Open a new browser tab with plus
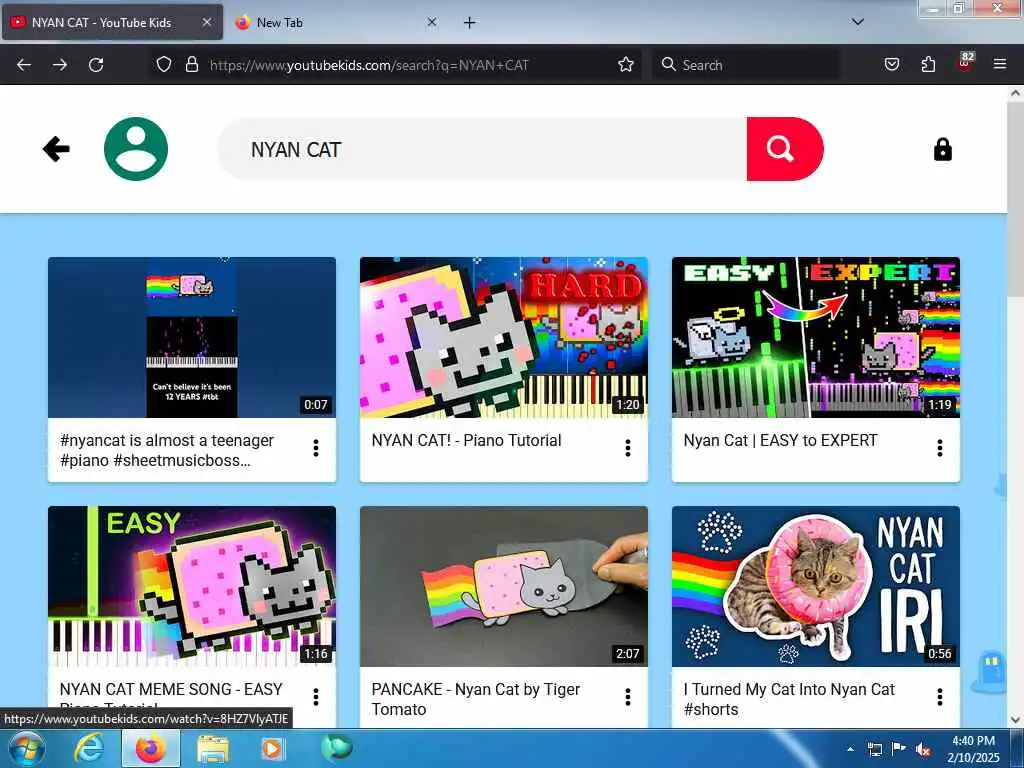Screen dimensions: 1024x768 (x=470, y=23)
